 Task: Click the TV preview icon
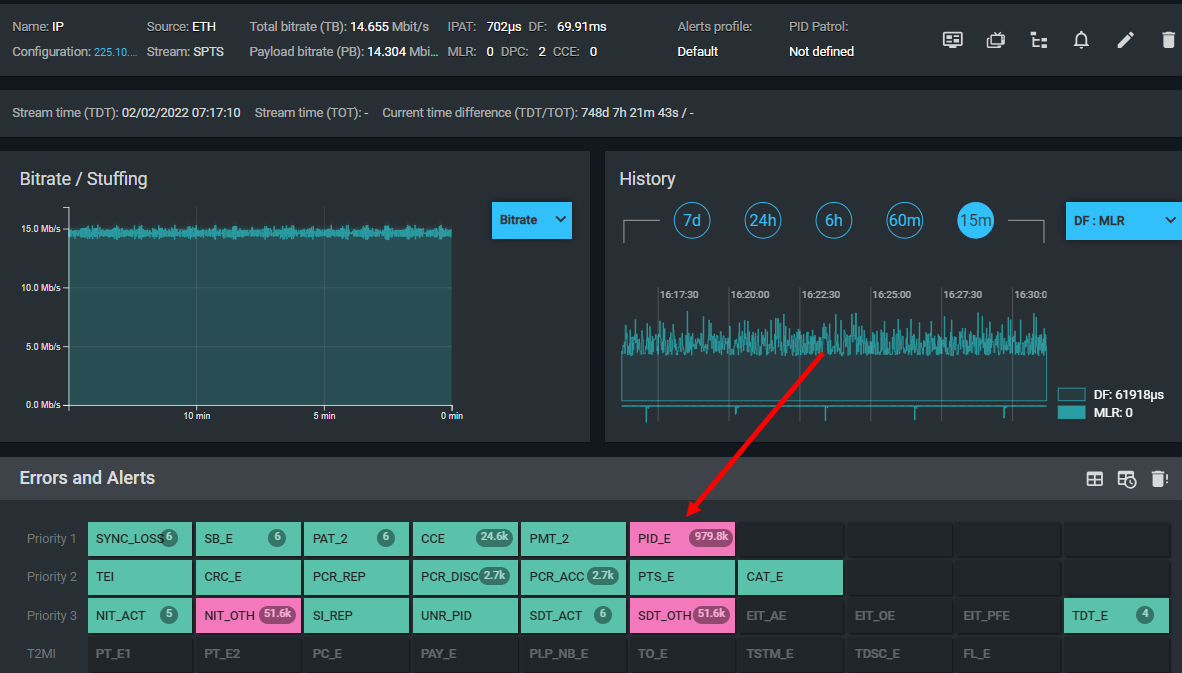pos(995,40)
